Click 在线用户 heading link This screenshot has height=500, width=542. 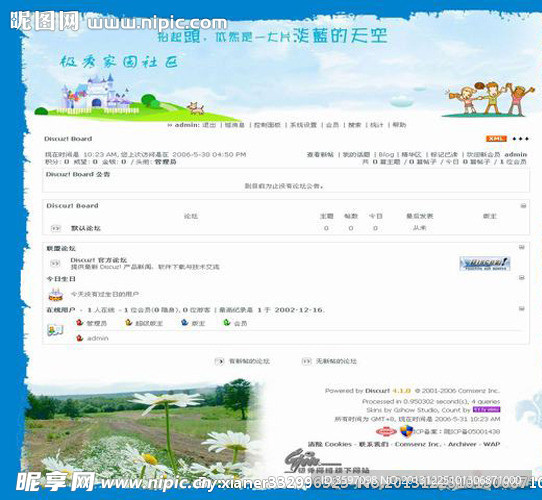tap(61, 310)
